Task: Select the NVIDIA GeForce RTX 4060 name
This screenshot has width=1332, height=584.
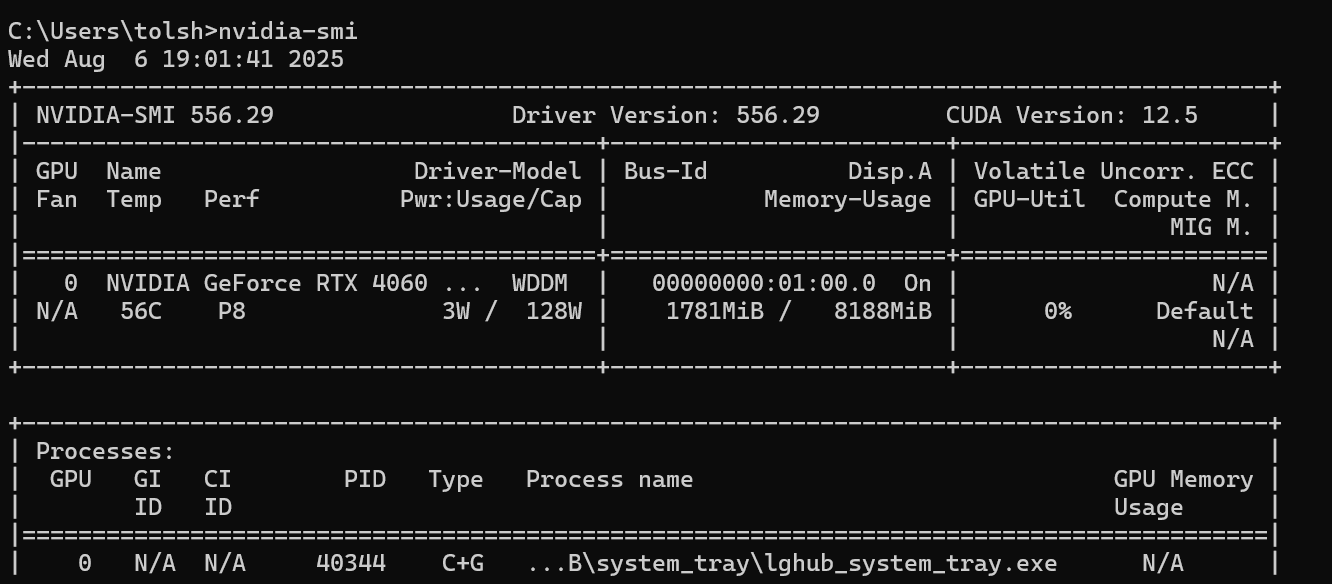Action: click(x=267, y=283)
